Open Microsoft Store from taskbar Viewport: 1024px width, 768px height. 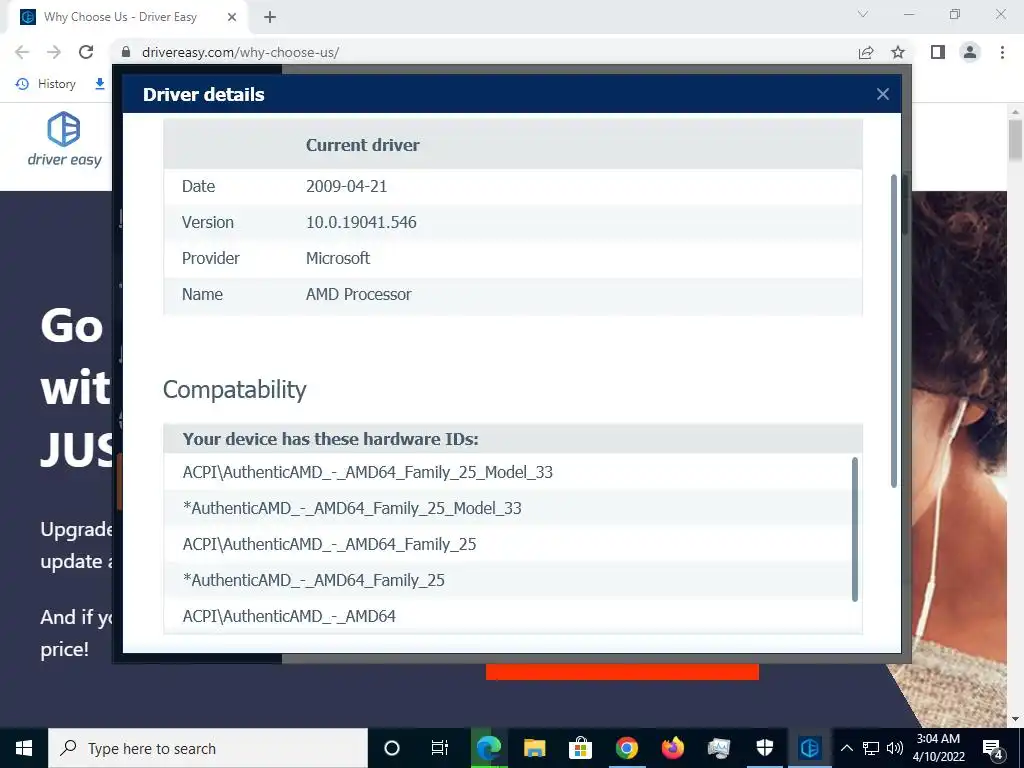coord(580,748)
